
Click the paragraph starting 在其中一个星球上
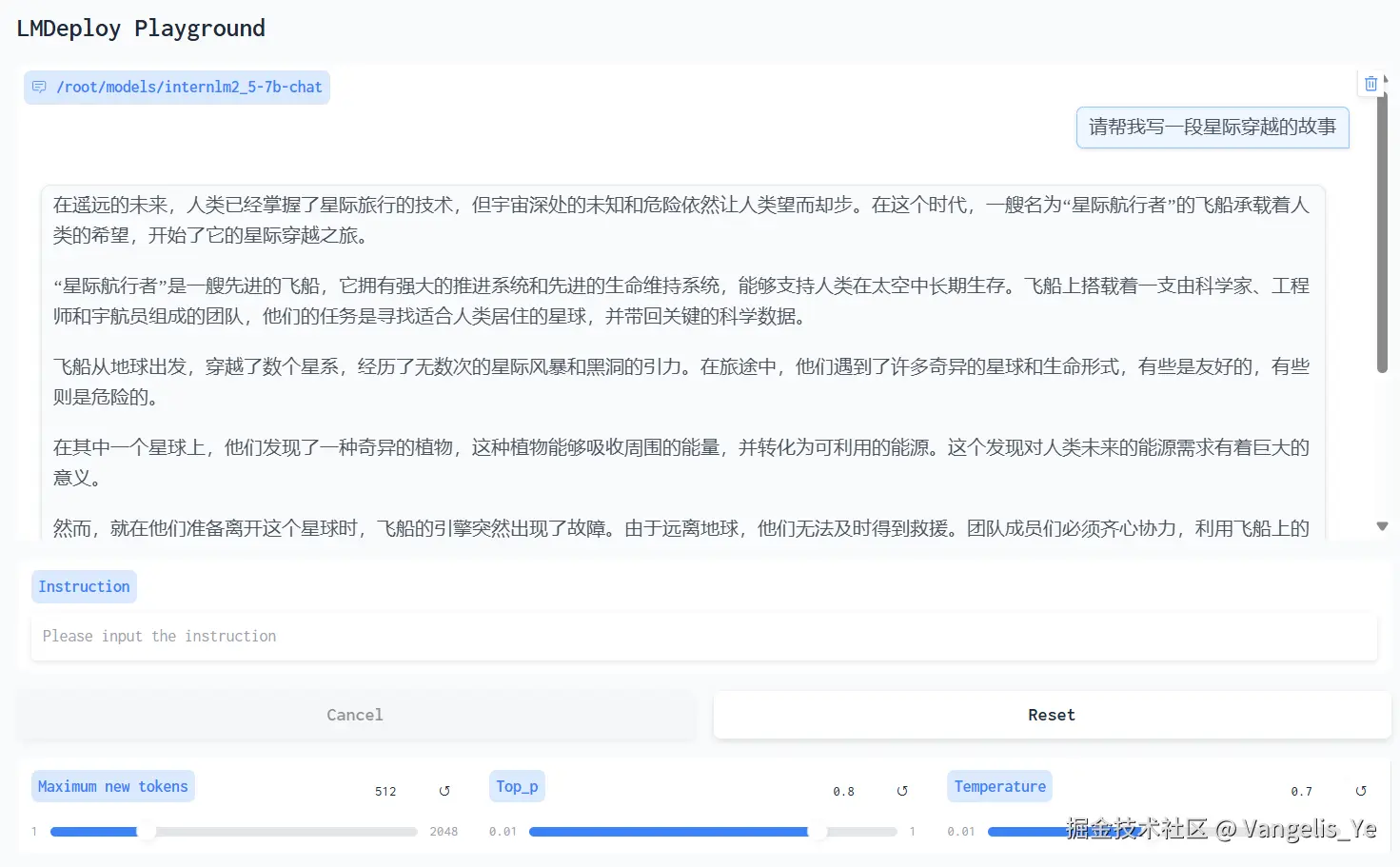pyautogui.click(x=681, y=463)
